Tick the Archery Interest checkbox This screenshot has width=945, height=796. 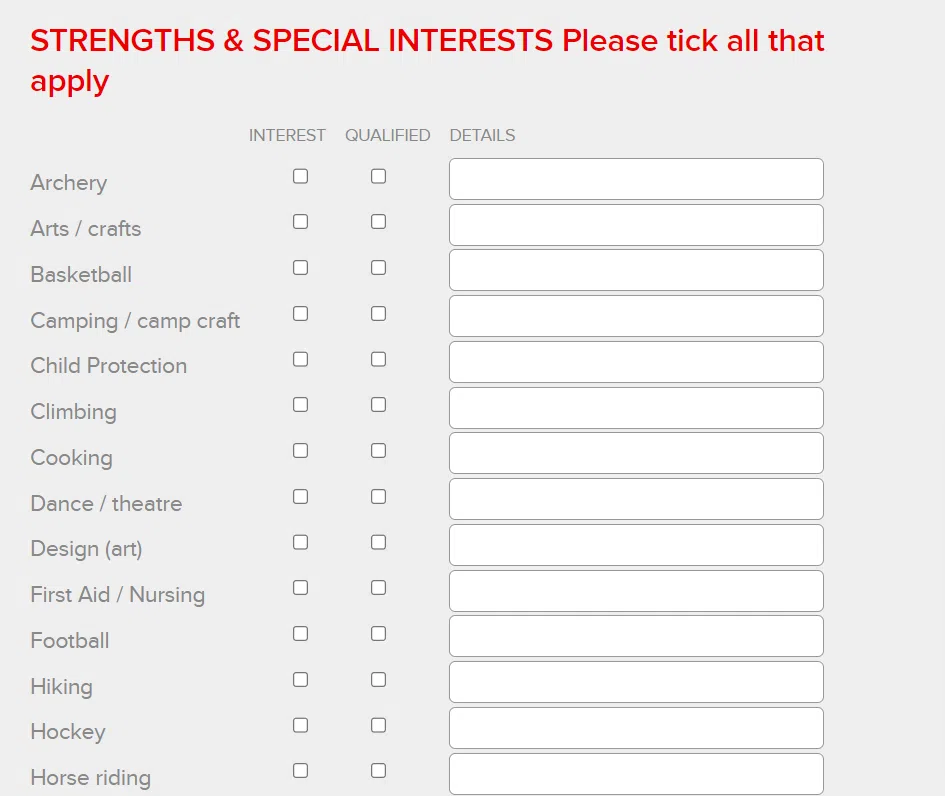(300, 176)
